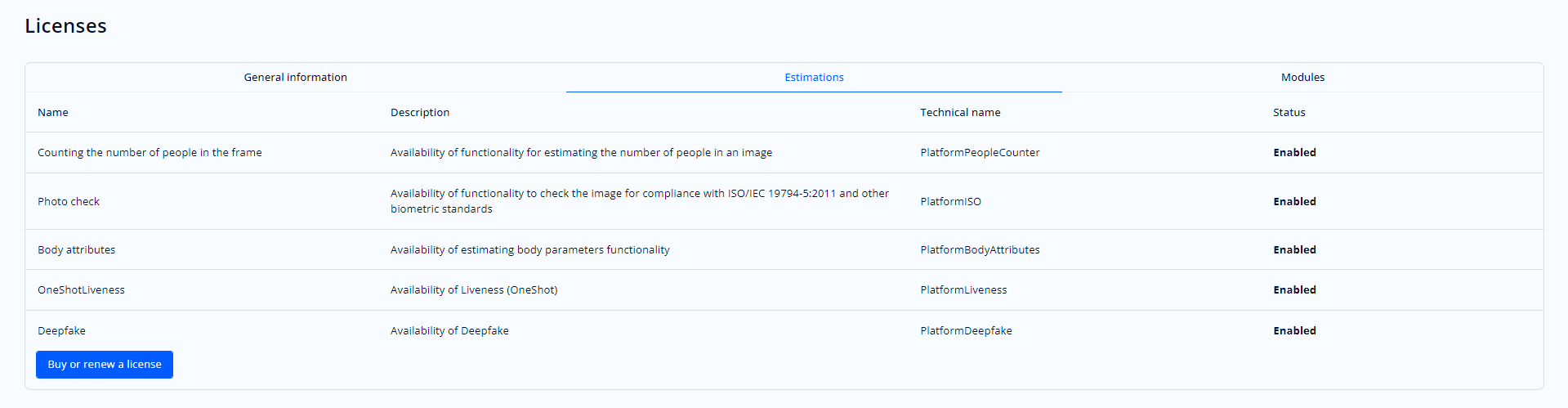Click the Enabled status for Photo check

(x=1294, y=202)
